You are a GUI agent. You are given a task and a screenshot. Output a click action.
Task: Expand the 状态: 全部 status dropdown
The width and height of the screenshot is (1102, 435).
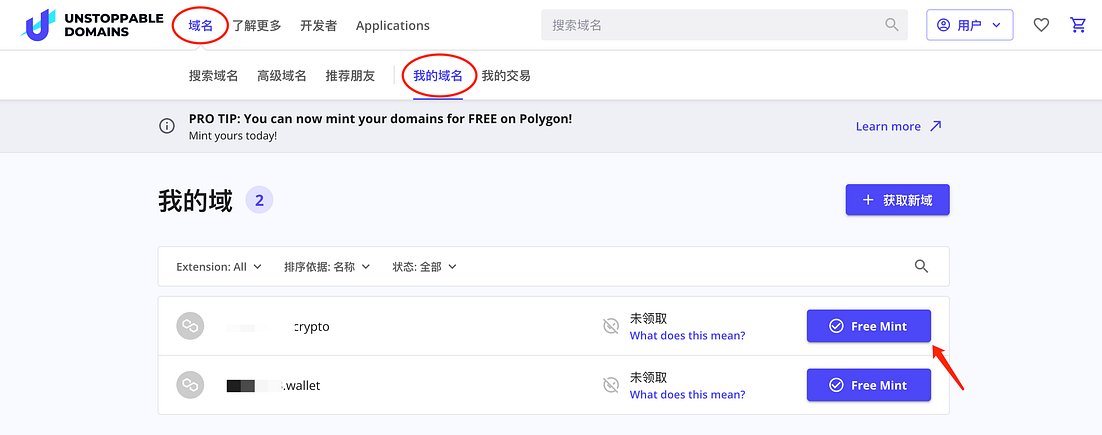point(424,267)
